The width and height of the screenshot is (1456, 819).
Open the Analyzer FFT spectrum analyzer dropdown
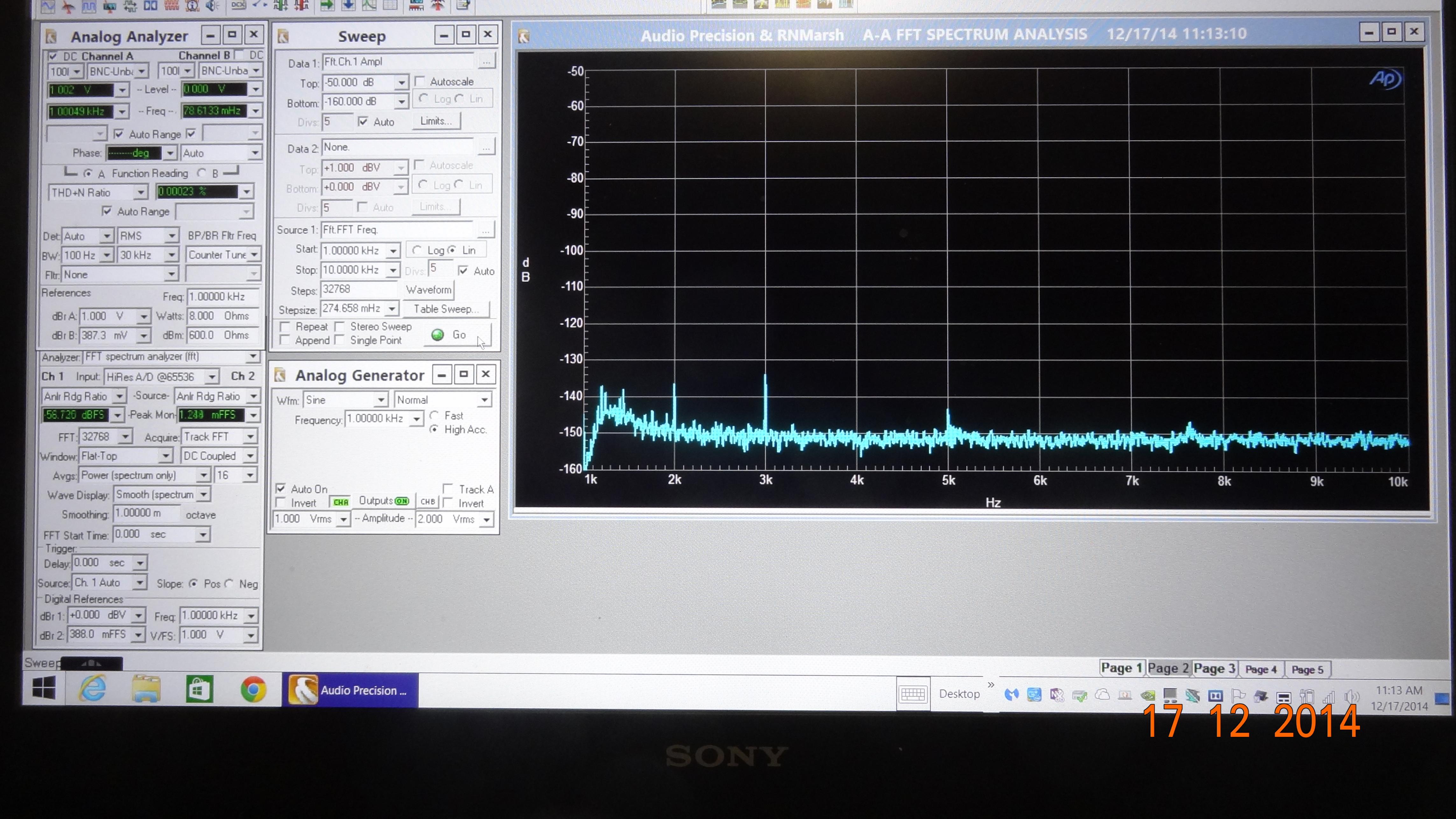253,357
